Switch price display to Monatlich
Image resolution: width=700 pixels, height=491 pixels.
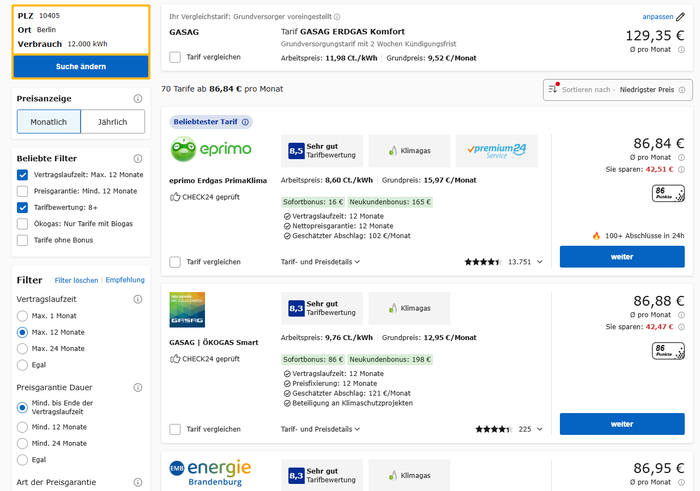pos(49,122)
